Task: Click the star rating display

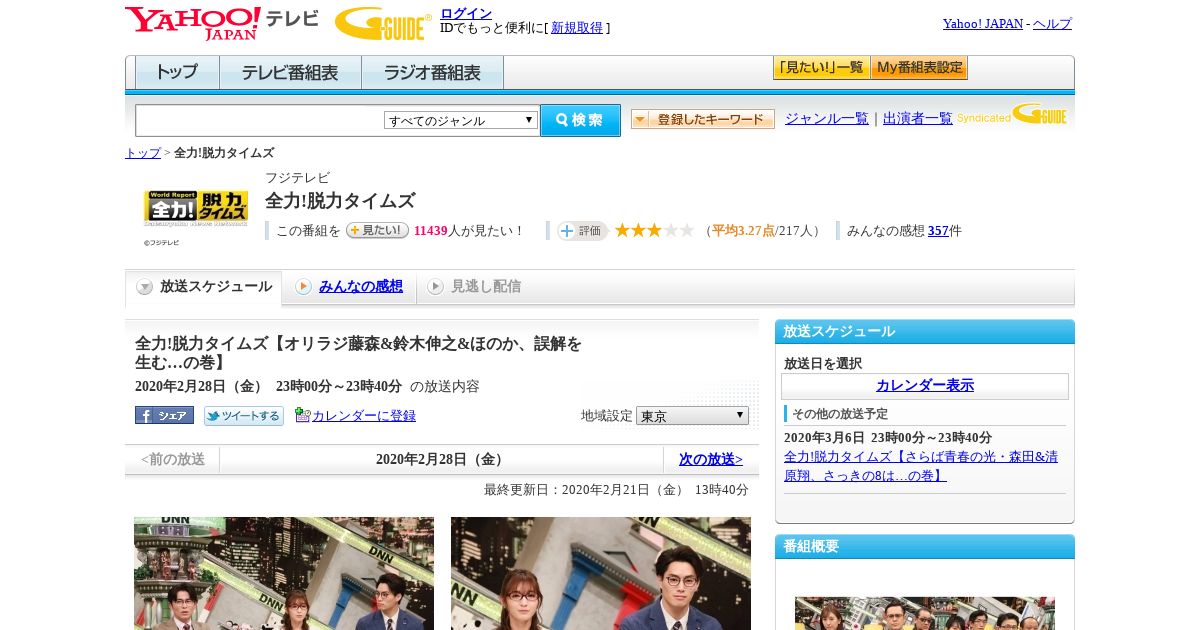Action: click(654, 231)
